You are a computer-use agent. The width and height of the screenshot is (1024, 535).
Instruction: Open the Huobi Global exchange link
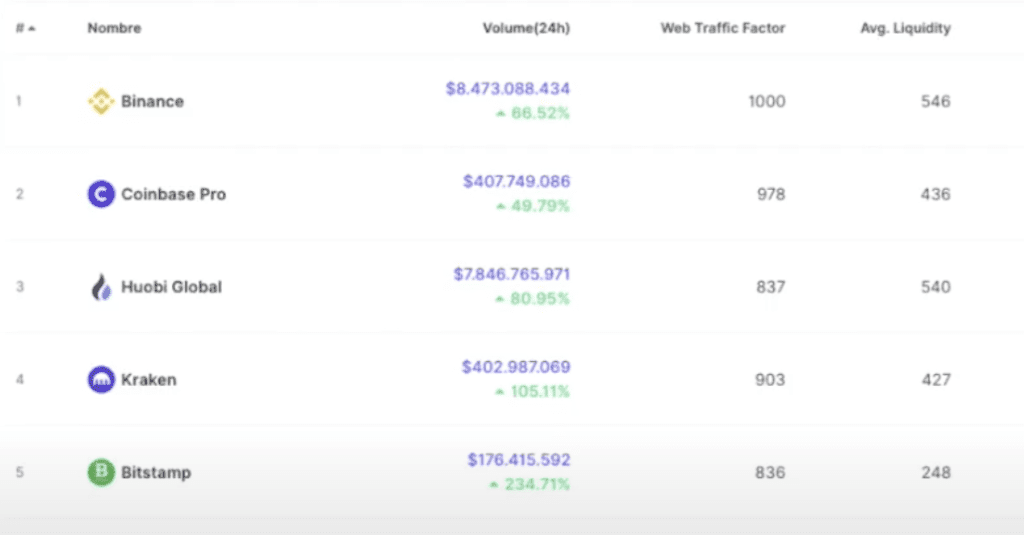(171, 287)
